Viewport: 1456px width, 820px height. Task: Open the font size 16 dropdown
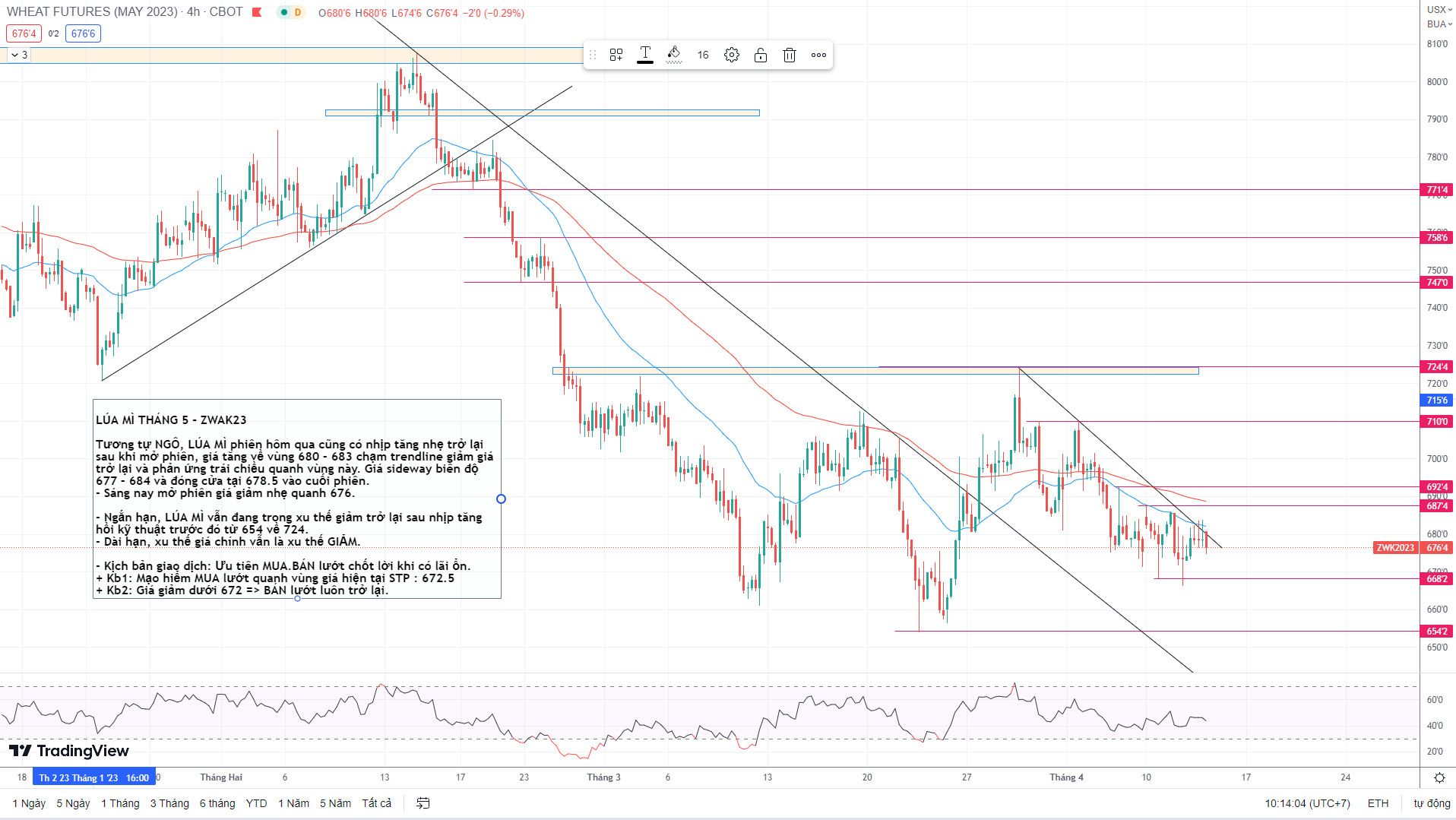703,55
